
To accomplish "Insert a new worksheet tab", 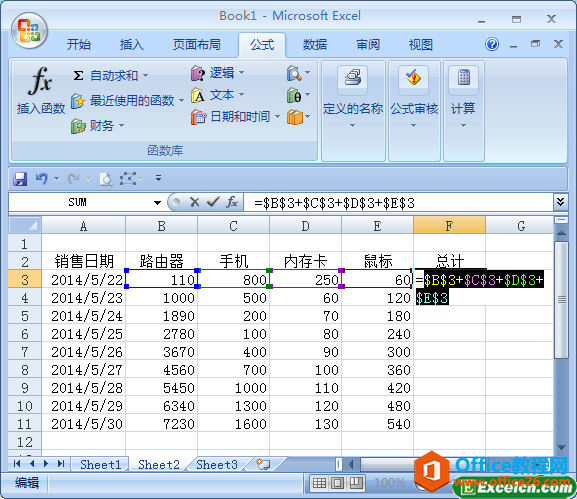I will click(263, 464).
